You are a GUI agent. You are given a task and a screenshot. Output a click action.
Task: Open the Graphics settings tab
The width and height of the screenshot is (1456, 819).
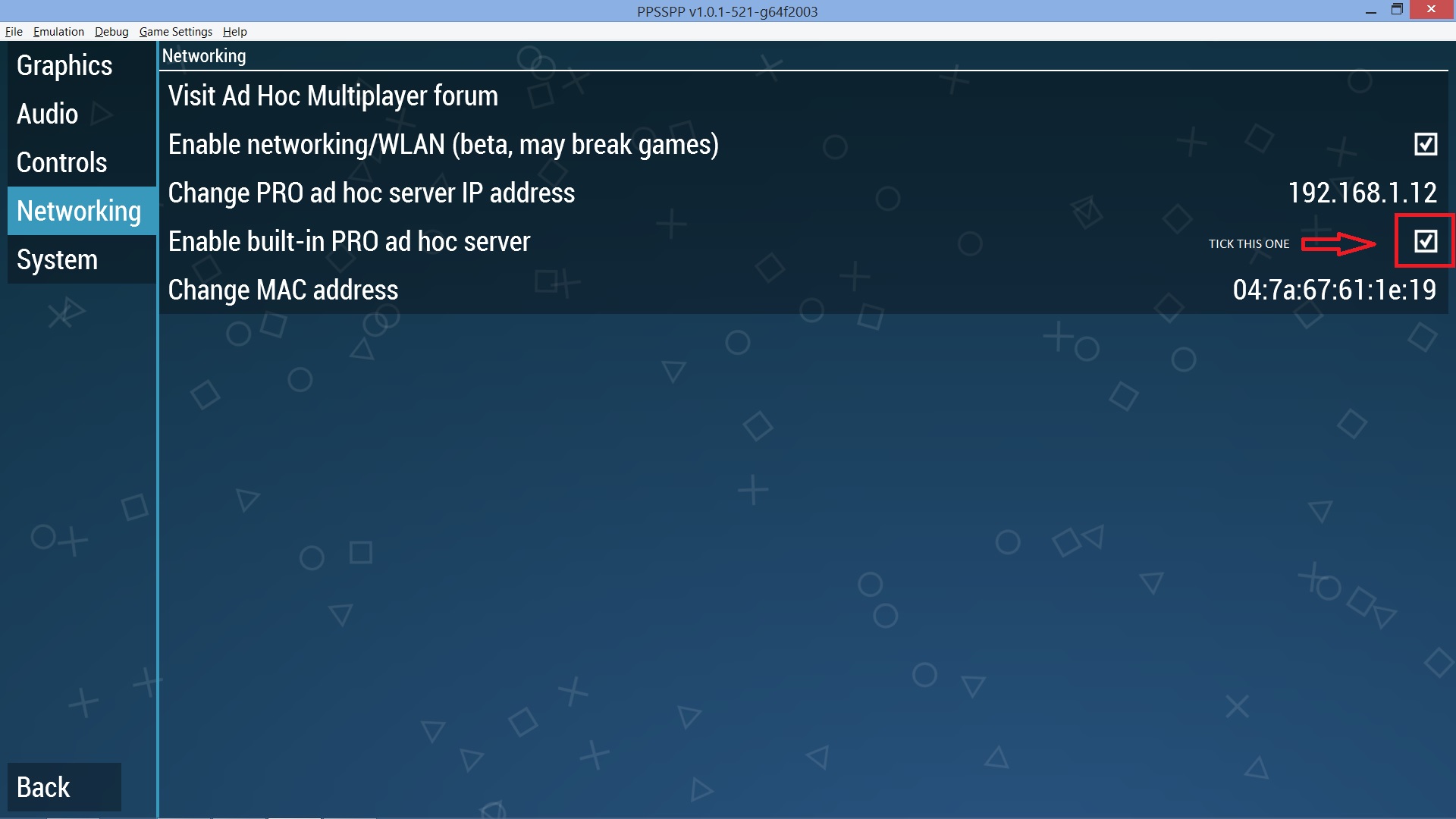tap(64, 66)
